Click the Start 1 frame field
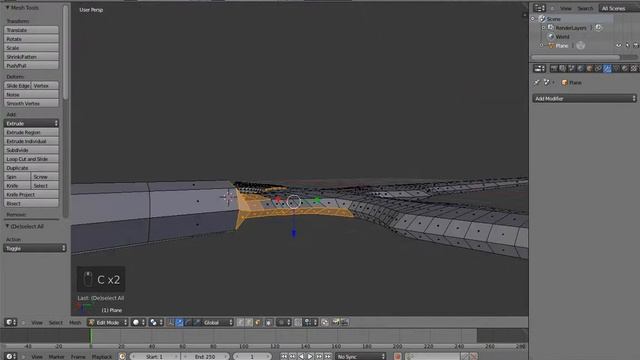Screen dimensions: 640x360 point(155,357)
